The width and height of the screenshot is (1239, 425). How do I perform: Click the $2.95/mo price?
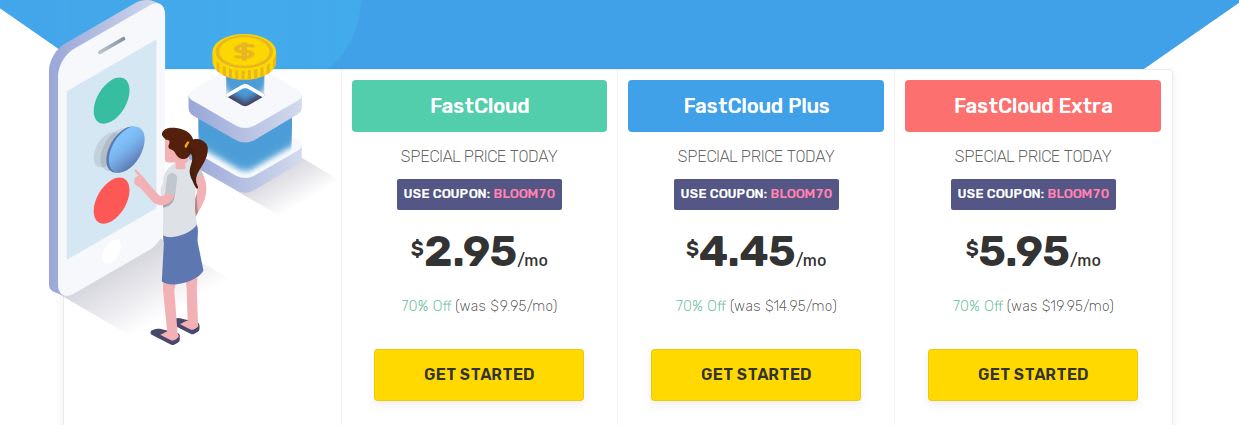479,252
